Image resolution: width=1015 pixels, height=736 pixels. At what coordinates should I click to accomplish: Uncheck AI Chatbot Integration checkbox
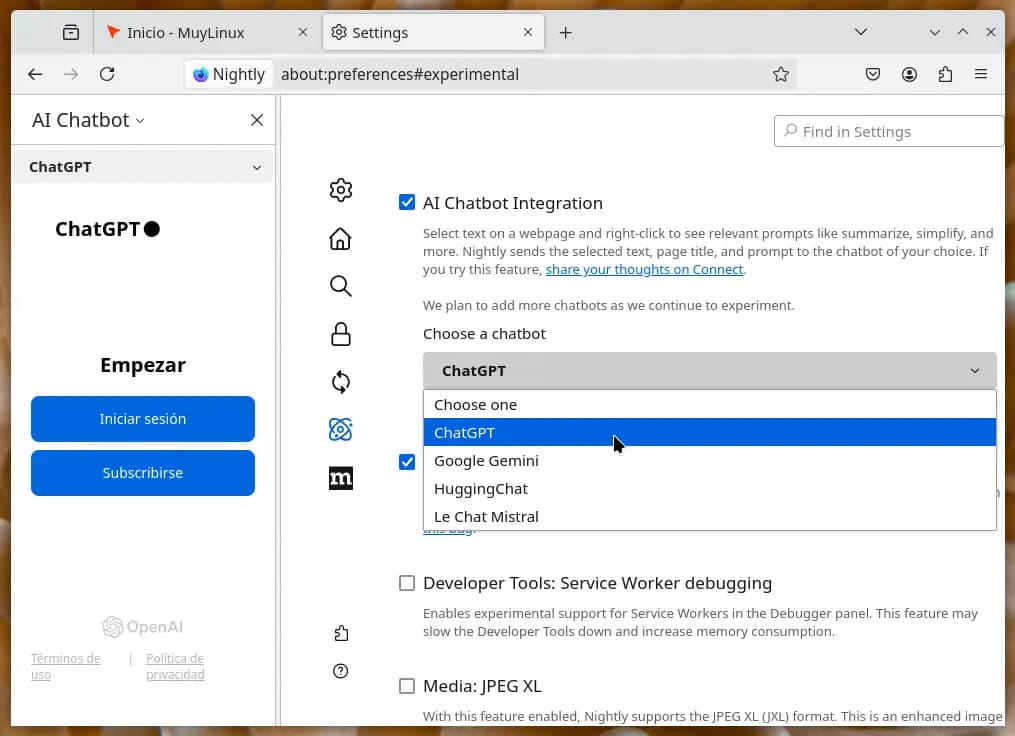pos(407,203)
